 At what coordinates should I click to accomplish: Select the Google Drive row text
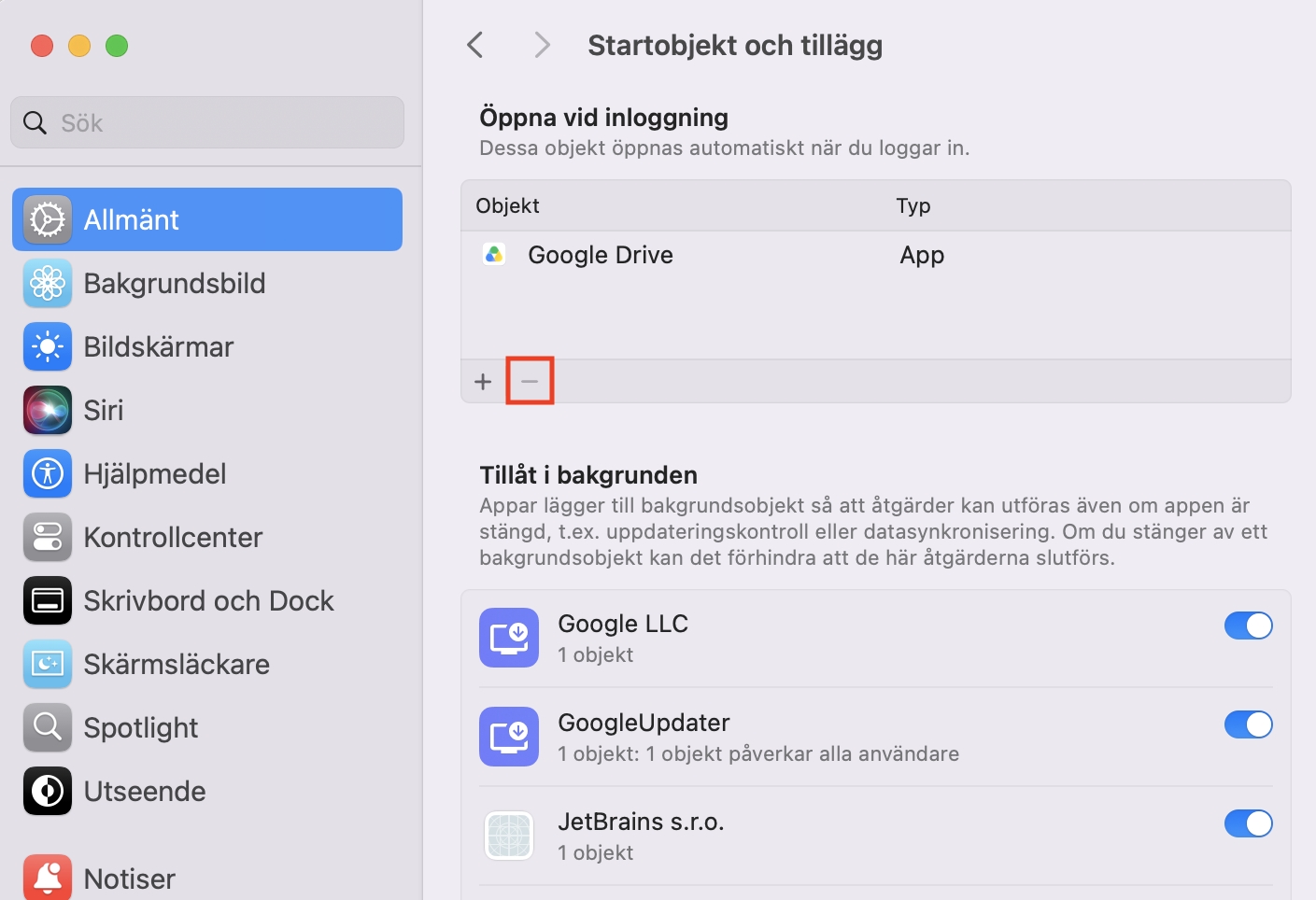coord(601,255)
